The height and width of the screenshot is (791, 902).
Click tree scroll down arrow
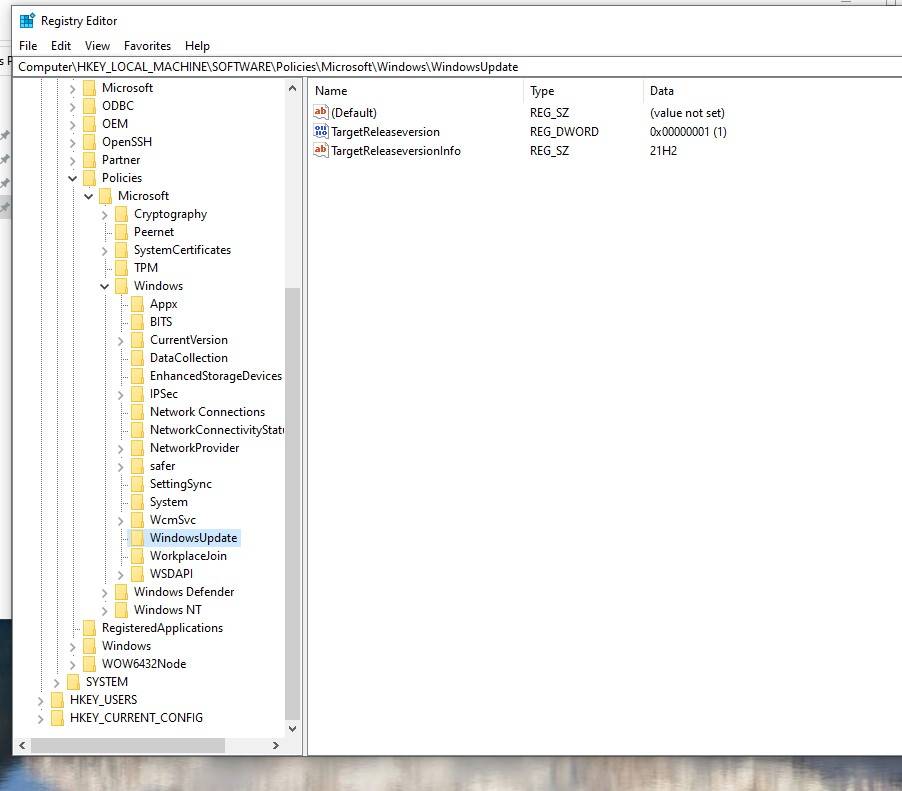(x=292, y=728)
